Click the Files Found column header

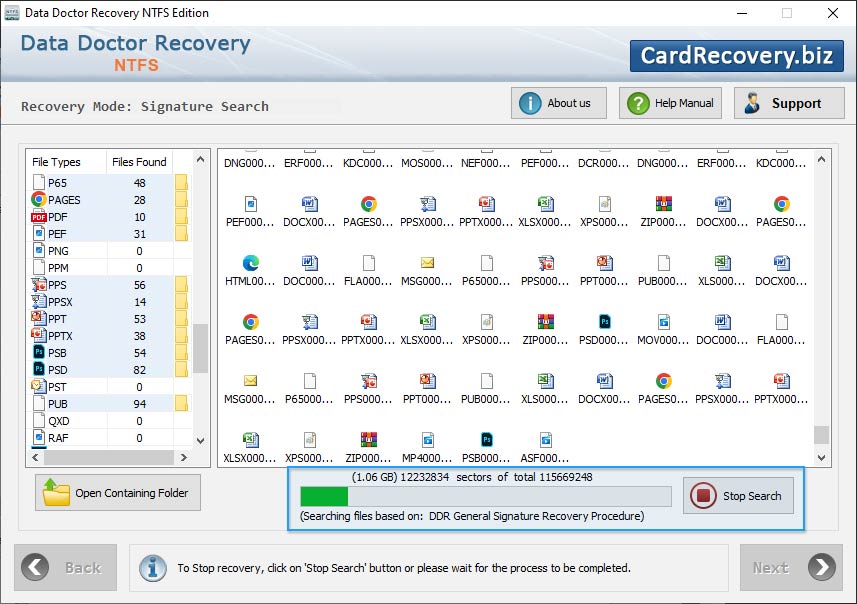[139, 162]
